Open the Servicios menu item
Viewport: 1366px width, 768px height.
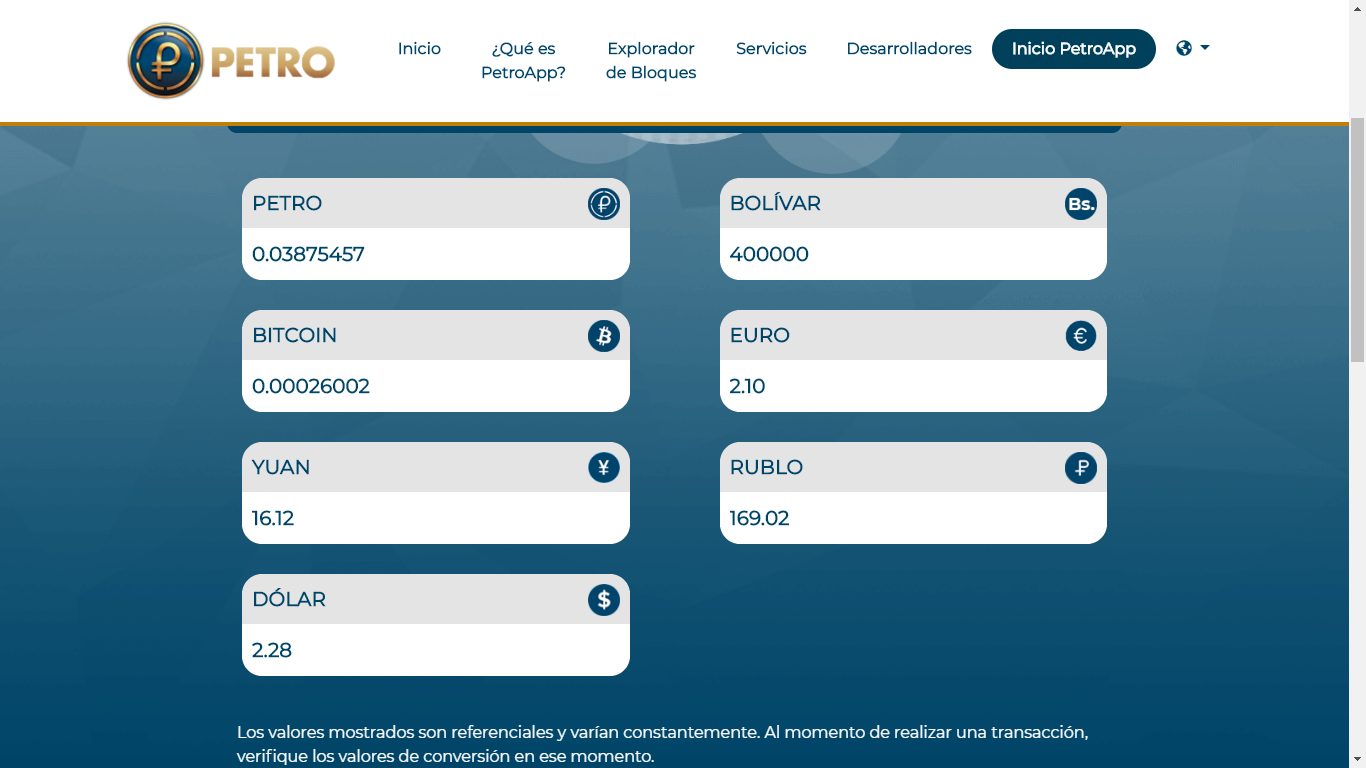coord(771,48)
